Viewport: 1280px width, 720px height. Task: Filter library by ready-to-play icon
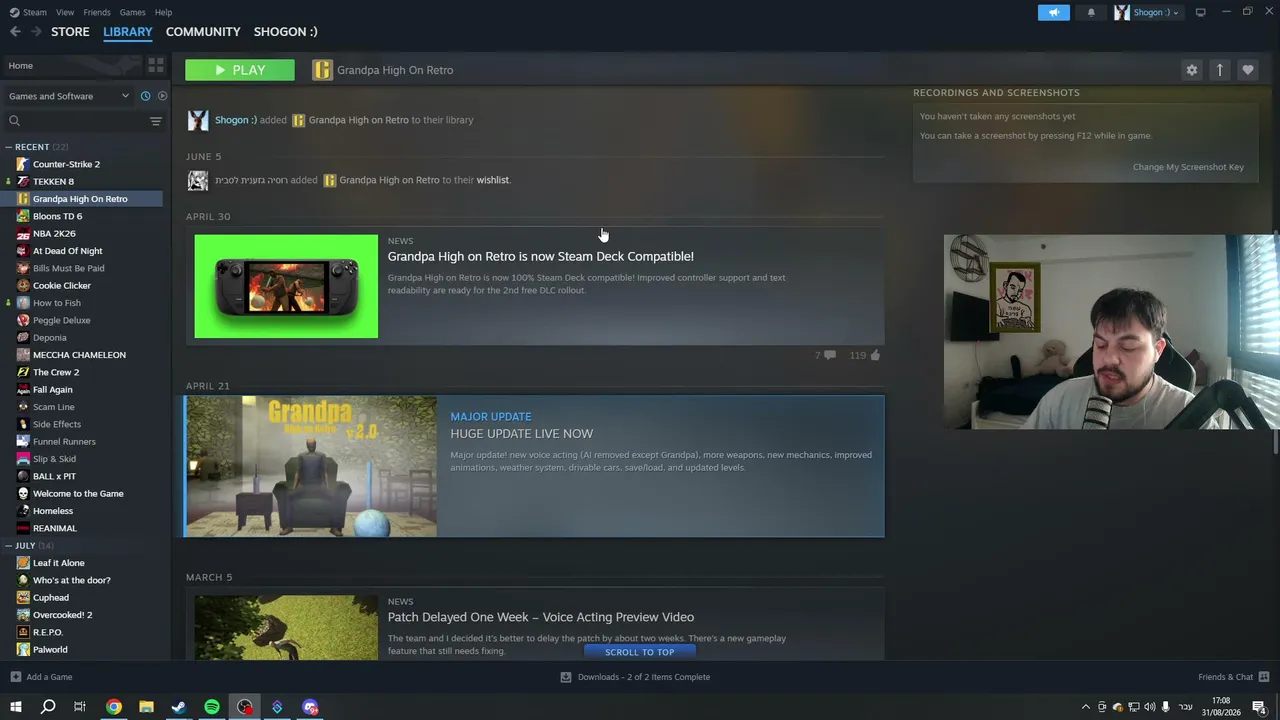tap(162, 96)
